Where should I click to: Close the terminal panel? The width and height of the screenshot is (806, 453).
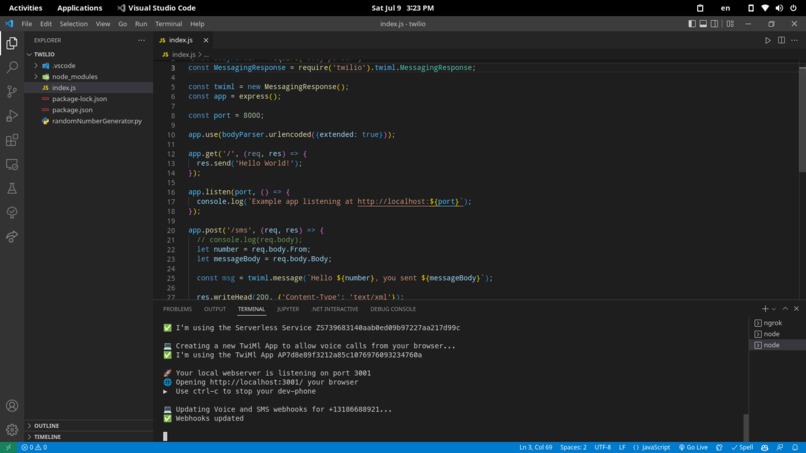(796, 309)
